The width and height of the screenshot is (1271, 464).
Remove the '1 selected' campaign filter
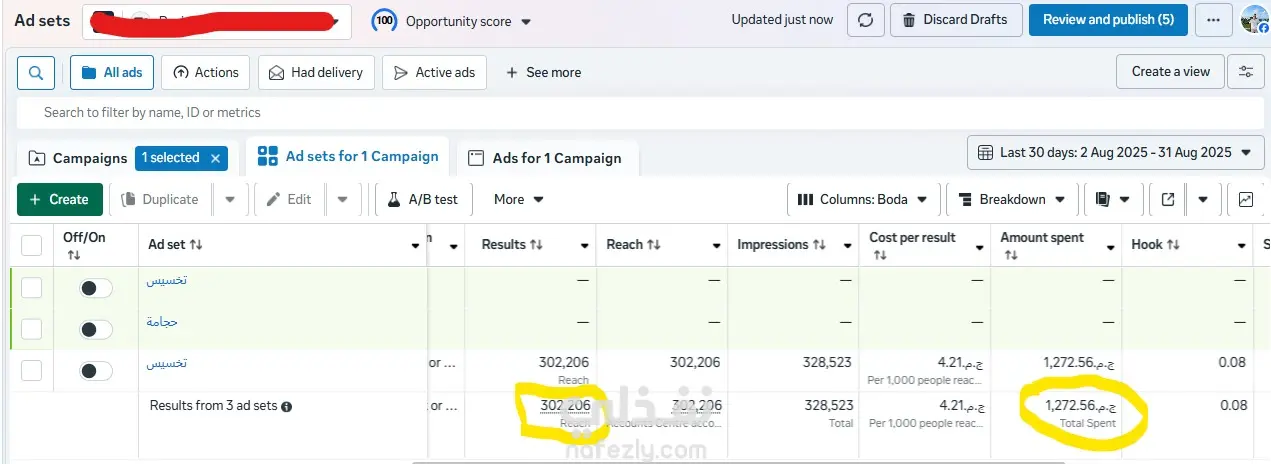[x=215, y=158]
